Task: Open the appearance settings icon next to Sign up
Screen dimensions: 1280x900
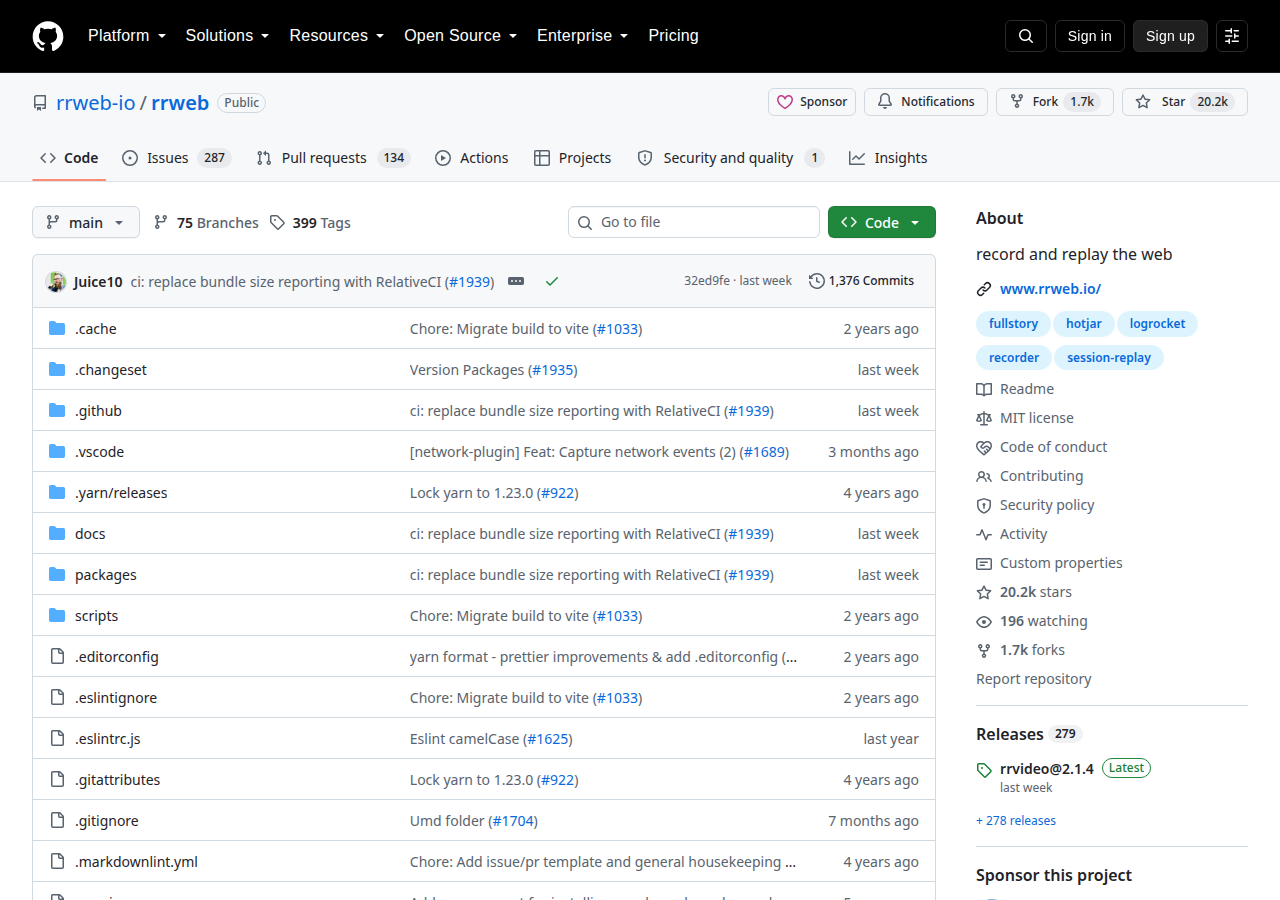Action: [1232, 36]
